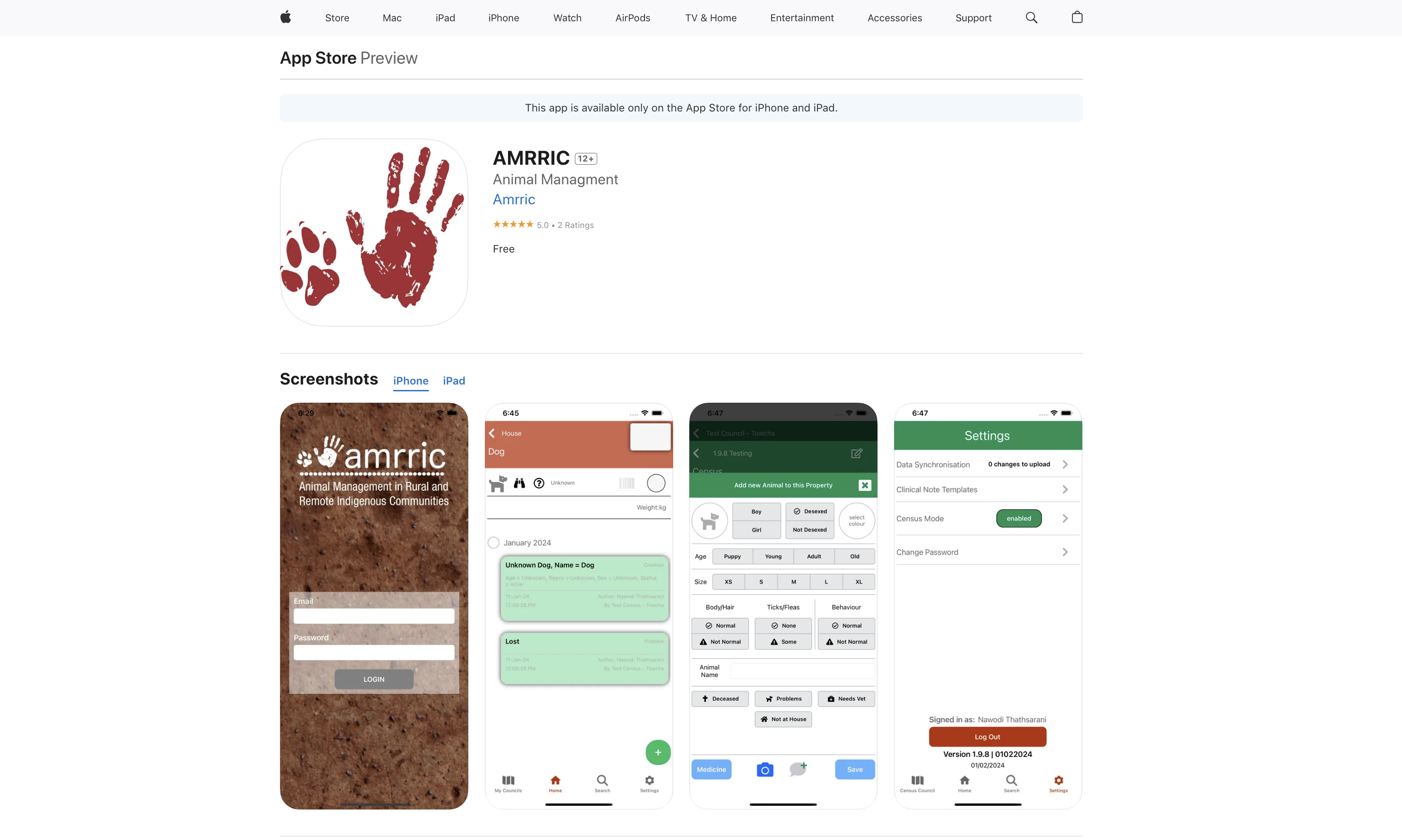Screen dimensions: 1402x840
Task: Click the orange Home icon in screenshot
Action: pos(555,780)
